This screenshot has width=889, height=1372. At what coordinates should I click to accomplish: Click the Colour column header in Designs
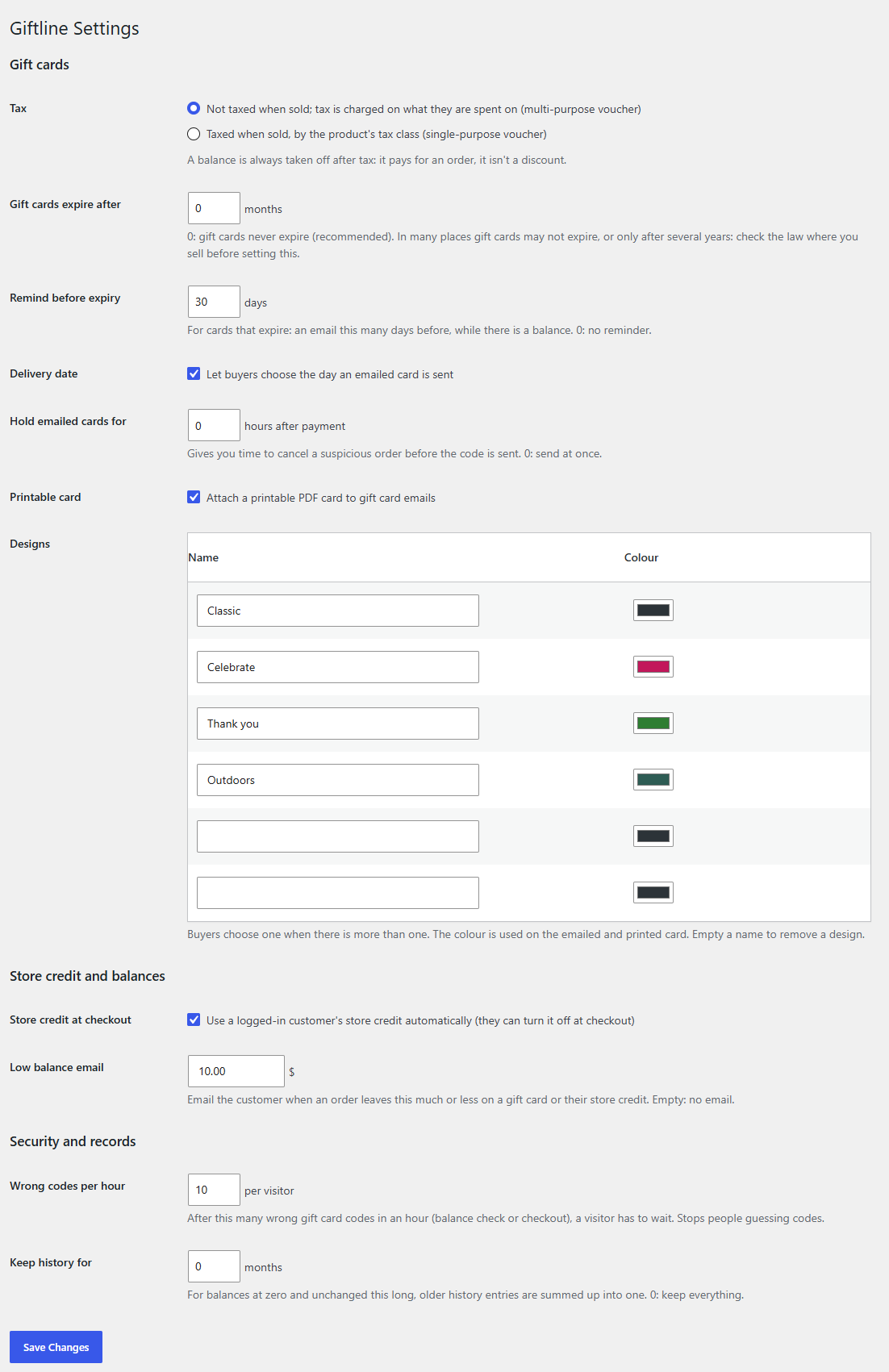[641, 557]
